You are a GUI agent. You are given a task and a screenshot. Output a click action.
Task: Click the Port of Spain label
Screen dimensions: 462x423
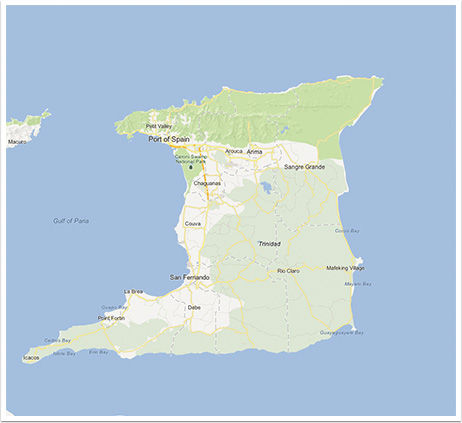tap(169, 139)
